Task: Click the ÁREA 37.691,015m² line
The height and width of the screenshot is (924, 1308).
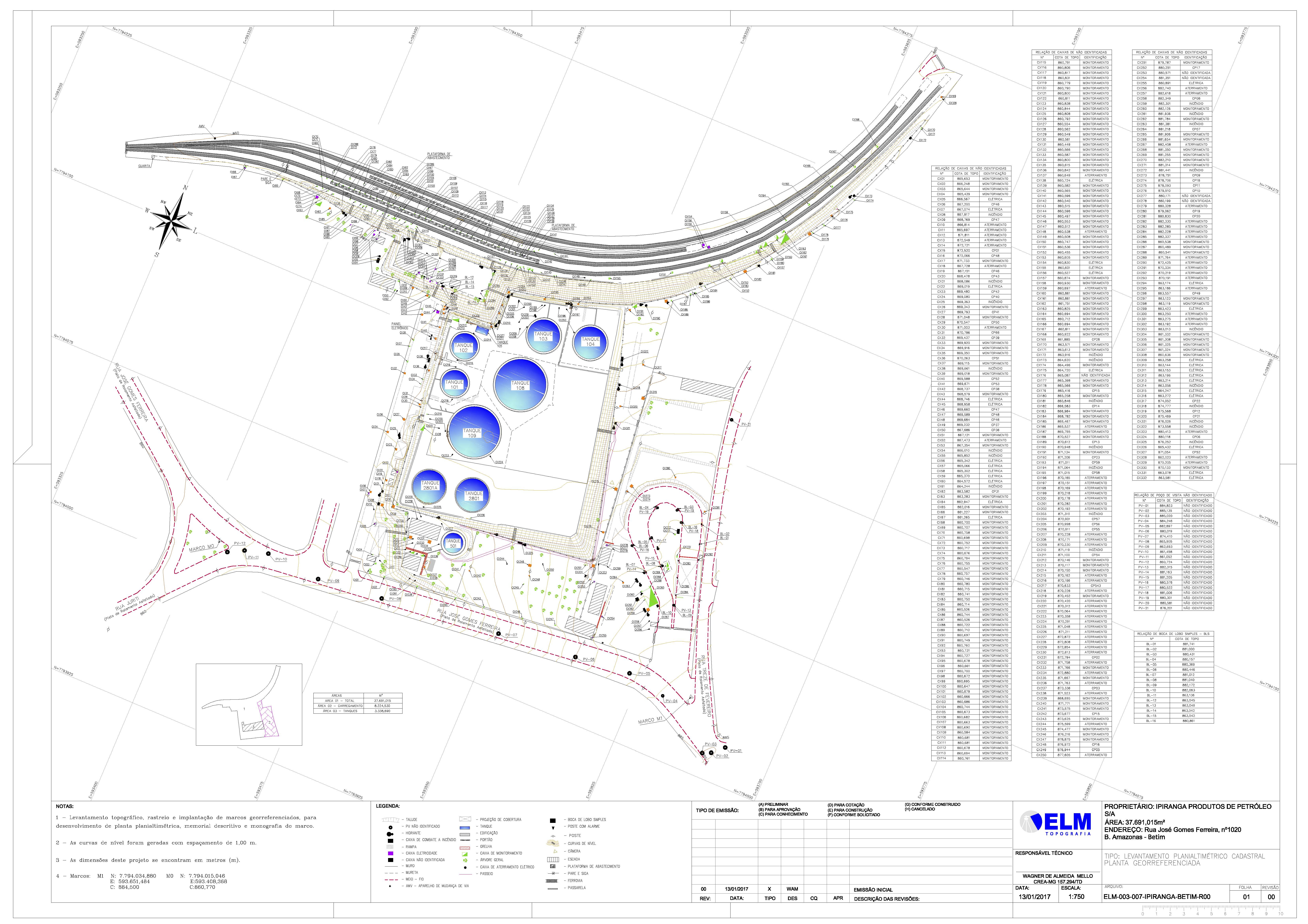Action: (x=1135, y=823)
